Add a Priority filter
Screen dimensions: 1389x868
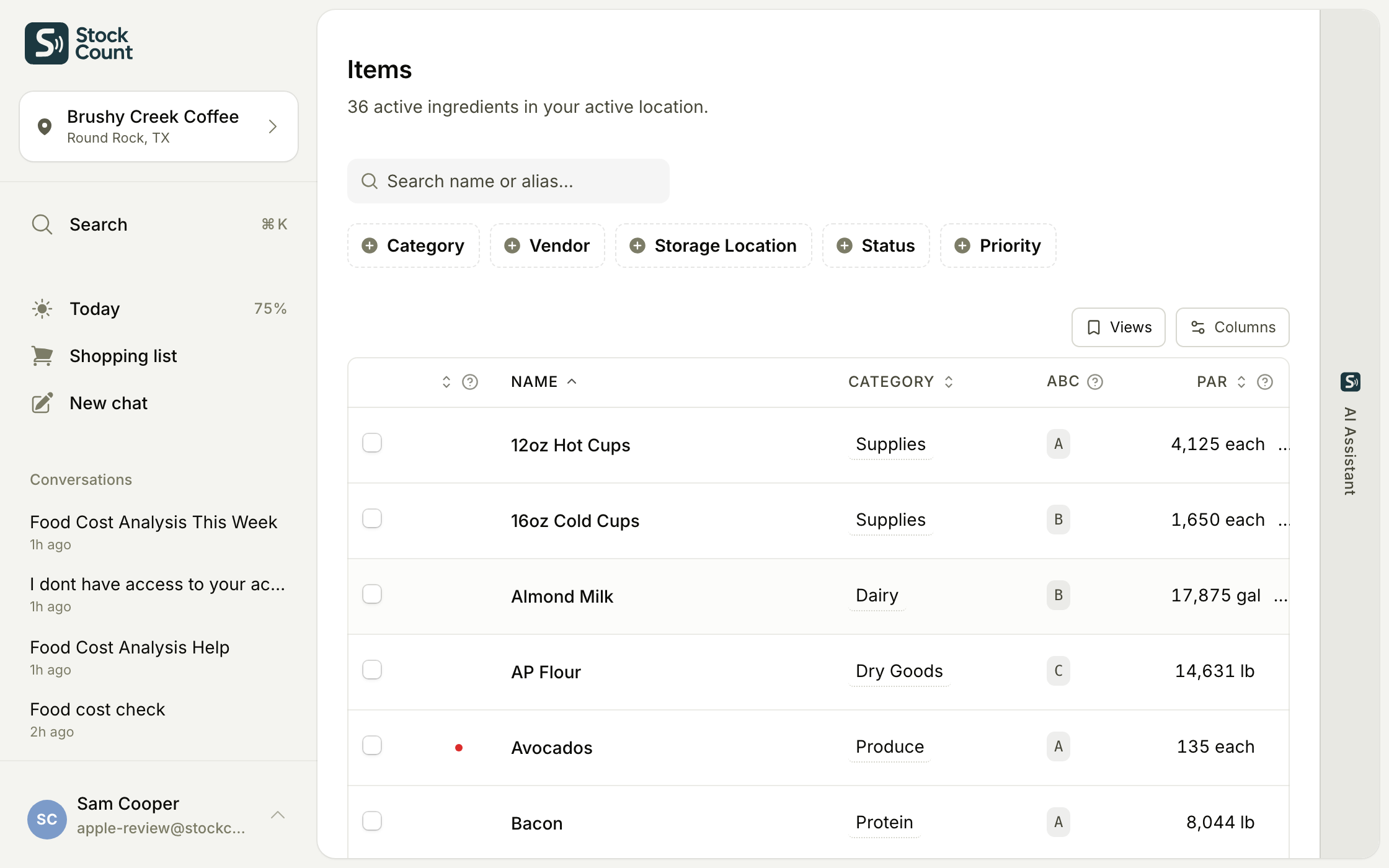tap(998, 246)
